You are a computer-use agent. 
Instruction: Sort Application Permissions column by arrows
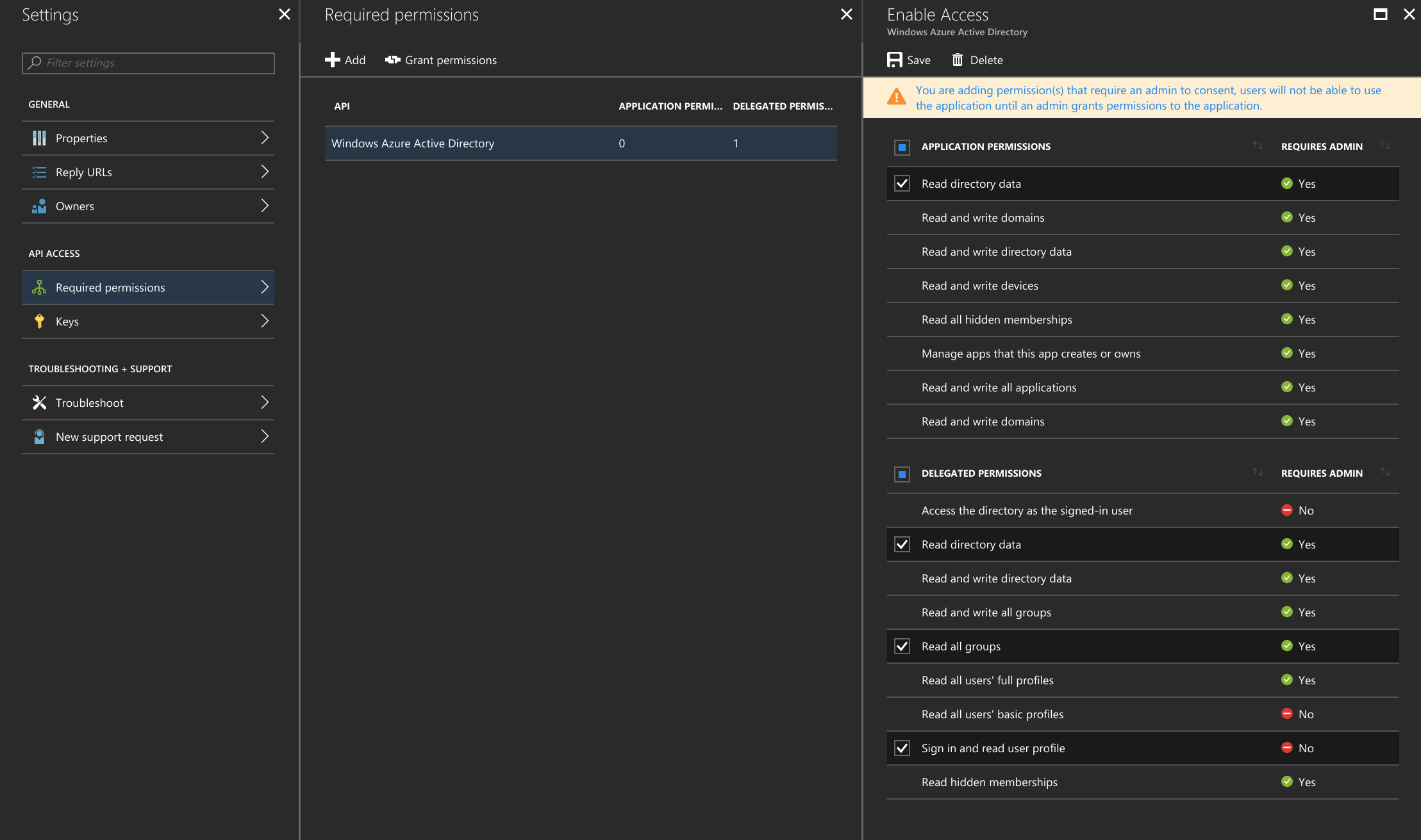coord(1258,145)
